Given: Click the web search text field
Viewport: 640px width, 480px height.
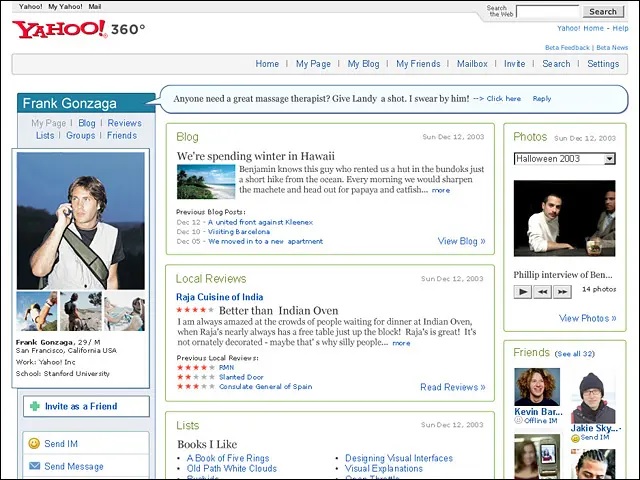Looking at the screenshot, I should (x=547, y=12).
